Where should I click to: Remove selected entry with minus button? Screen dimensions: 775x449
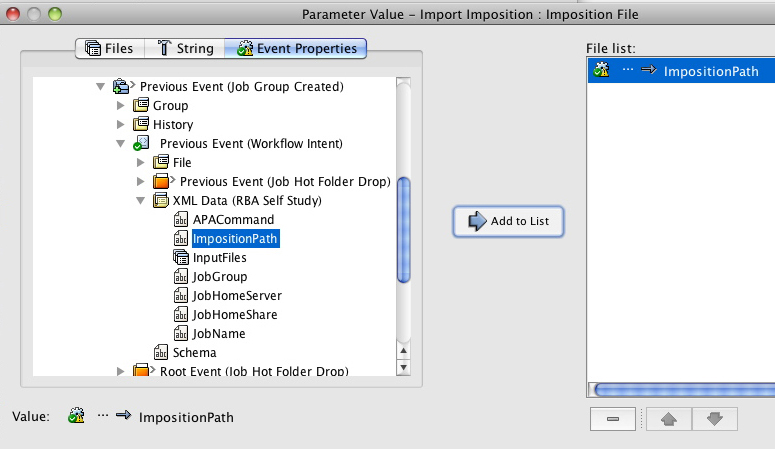coord(612,419)
